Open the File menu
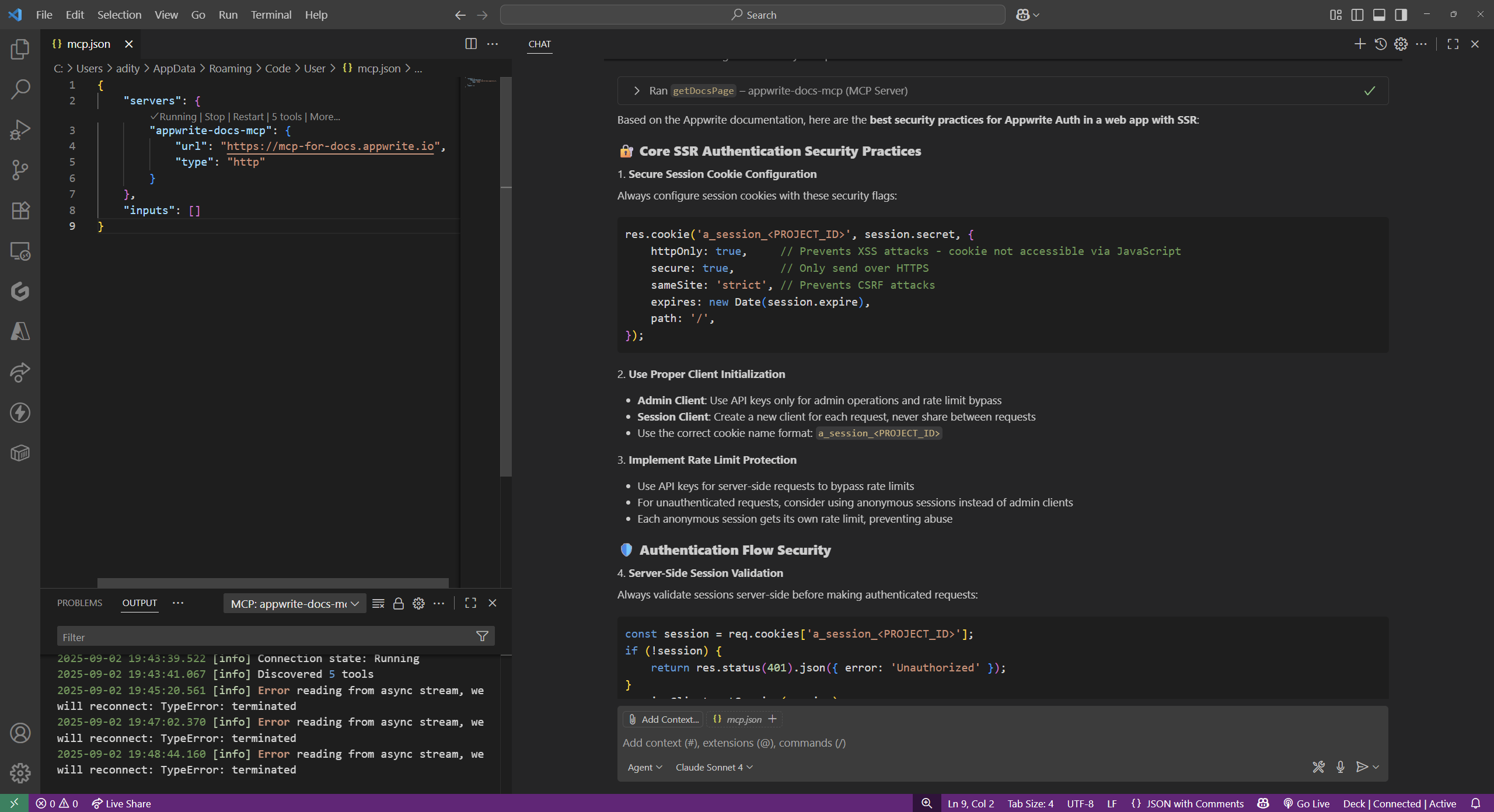This screenshot has height=812, width=1494. click(44, 15)
